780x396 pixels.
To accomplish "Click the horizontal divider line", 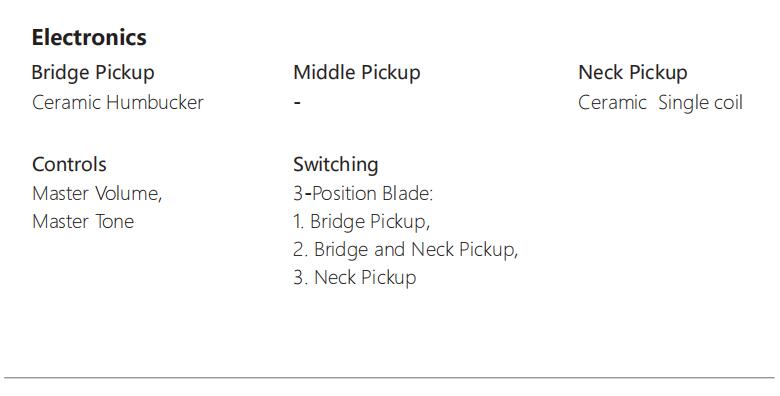I will click(390, 378).
